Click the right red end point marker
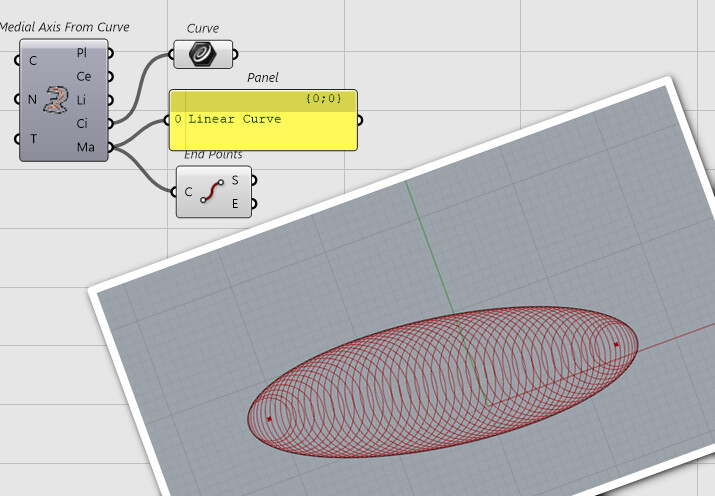715x496 pixels. tap(617, 345)
